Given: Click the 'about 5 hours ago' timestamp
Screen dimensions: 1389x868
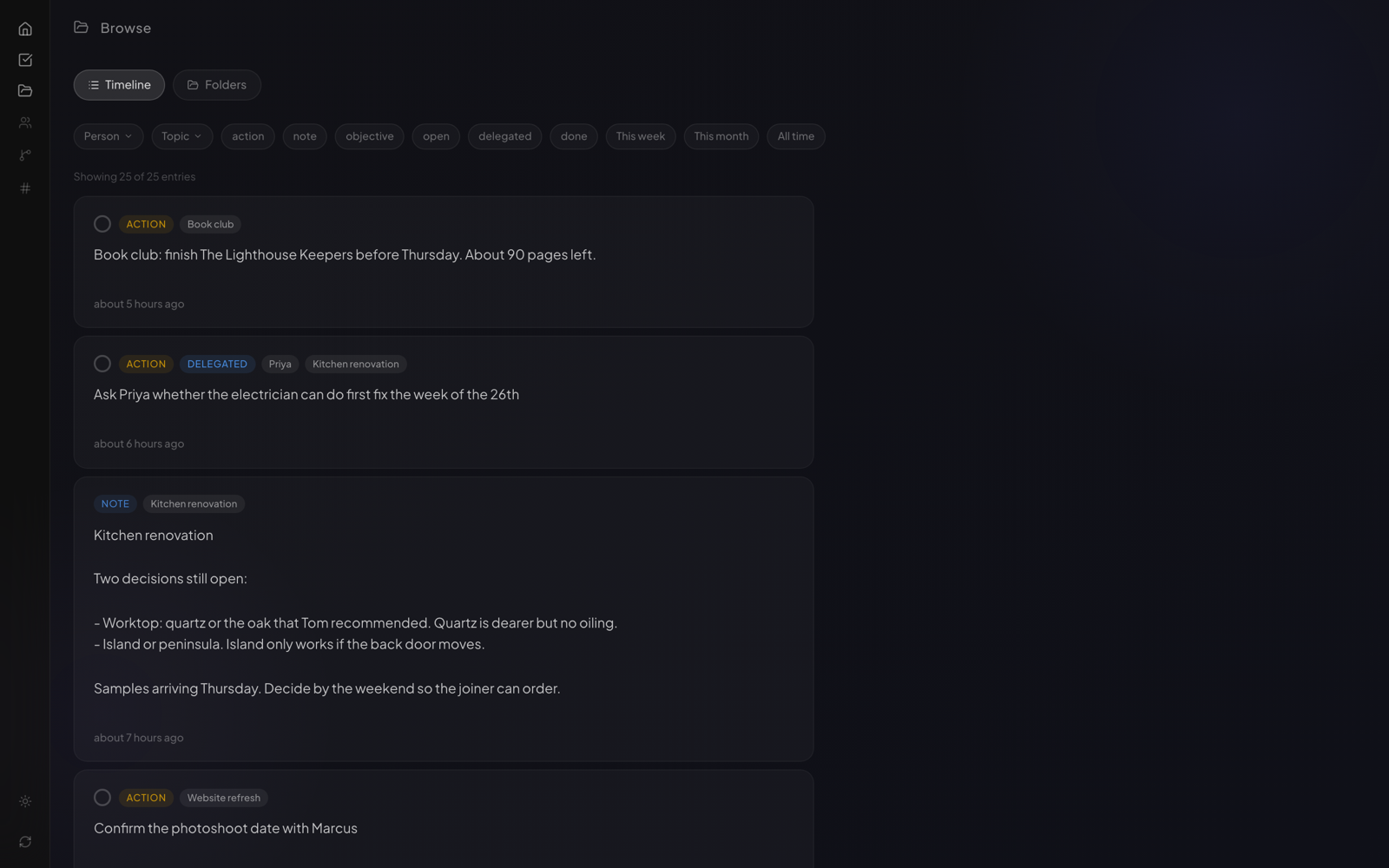Looking at the screenshot, I should 139,304.
